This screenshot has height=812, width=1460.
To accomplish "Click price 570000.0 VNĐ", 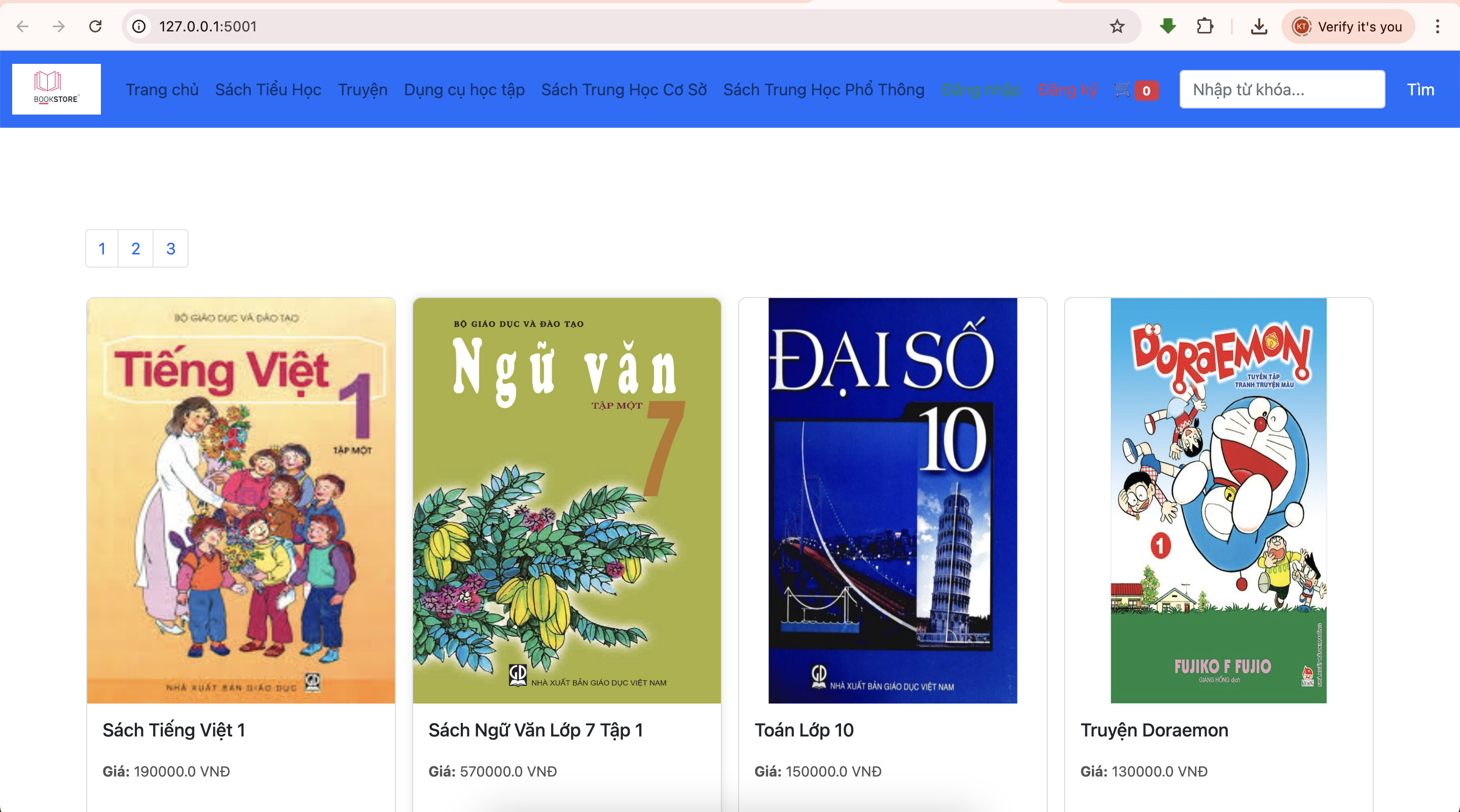I will coord(508,772).
